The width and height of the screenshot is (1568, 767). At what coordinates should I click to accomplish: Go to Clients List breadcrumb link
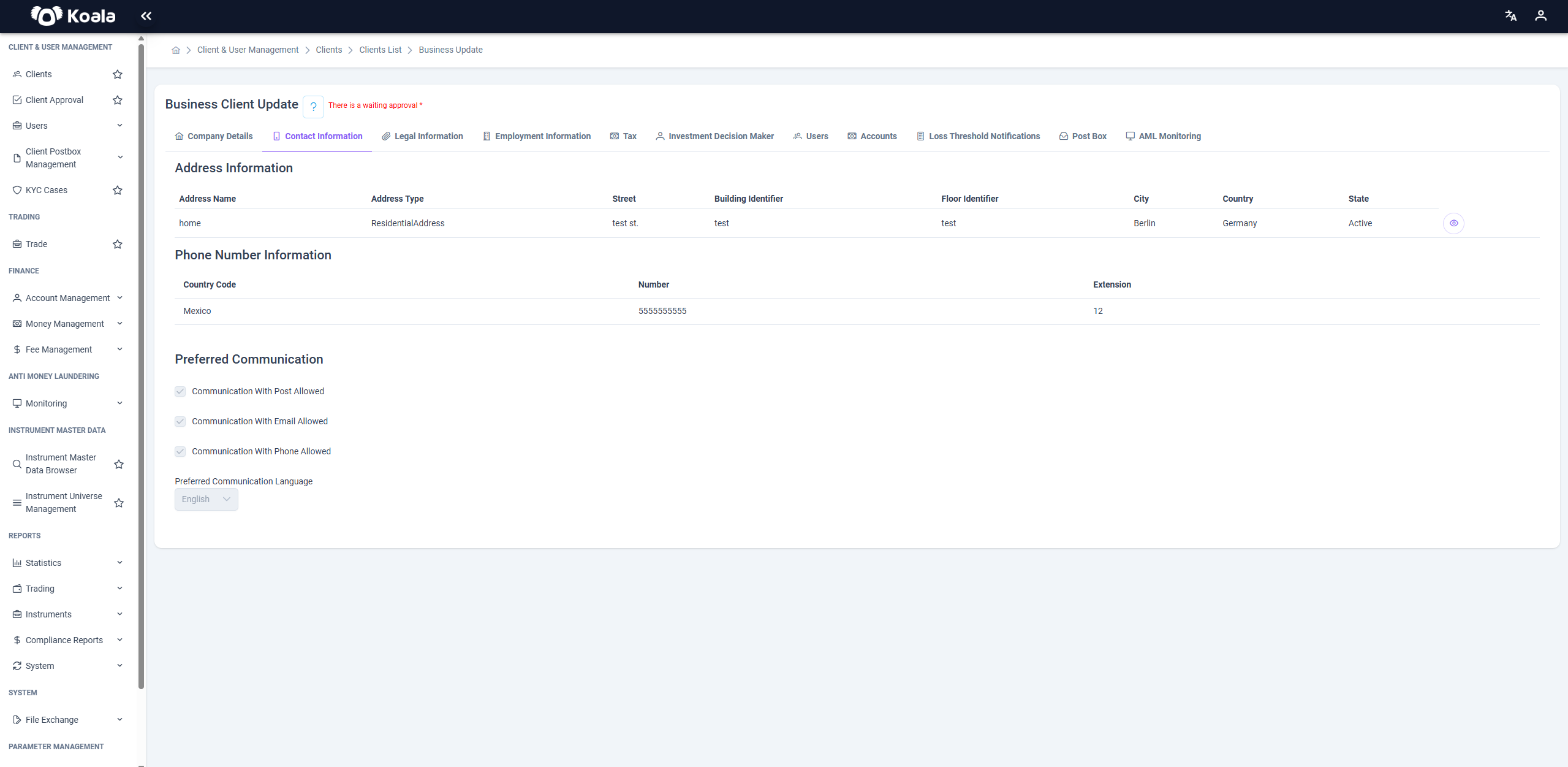point(381,50)
